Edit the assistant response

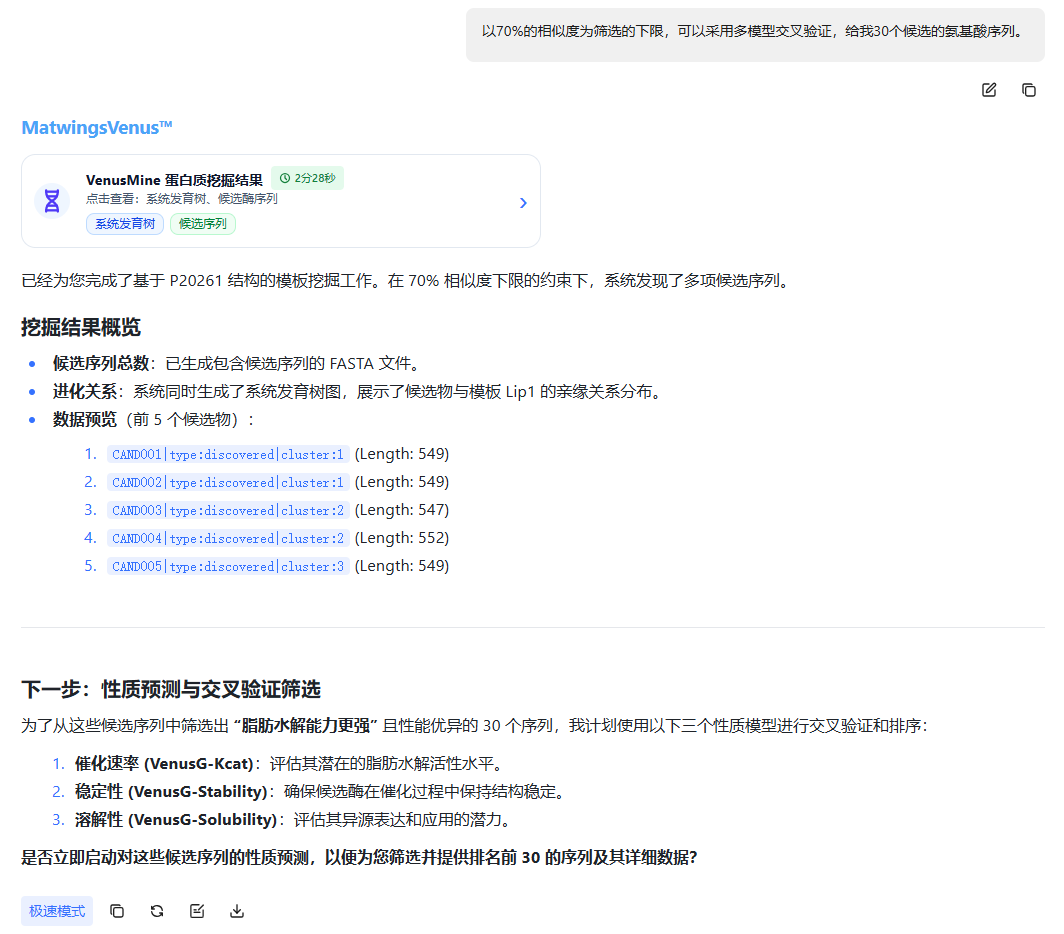point(197,911)
